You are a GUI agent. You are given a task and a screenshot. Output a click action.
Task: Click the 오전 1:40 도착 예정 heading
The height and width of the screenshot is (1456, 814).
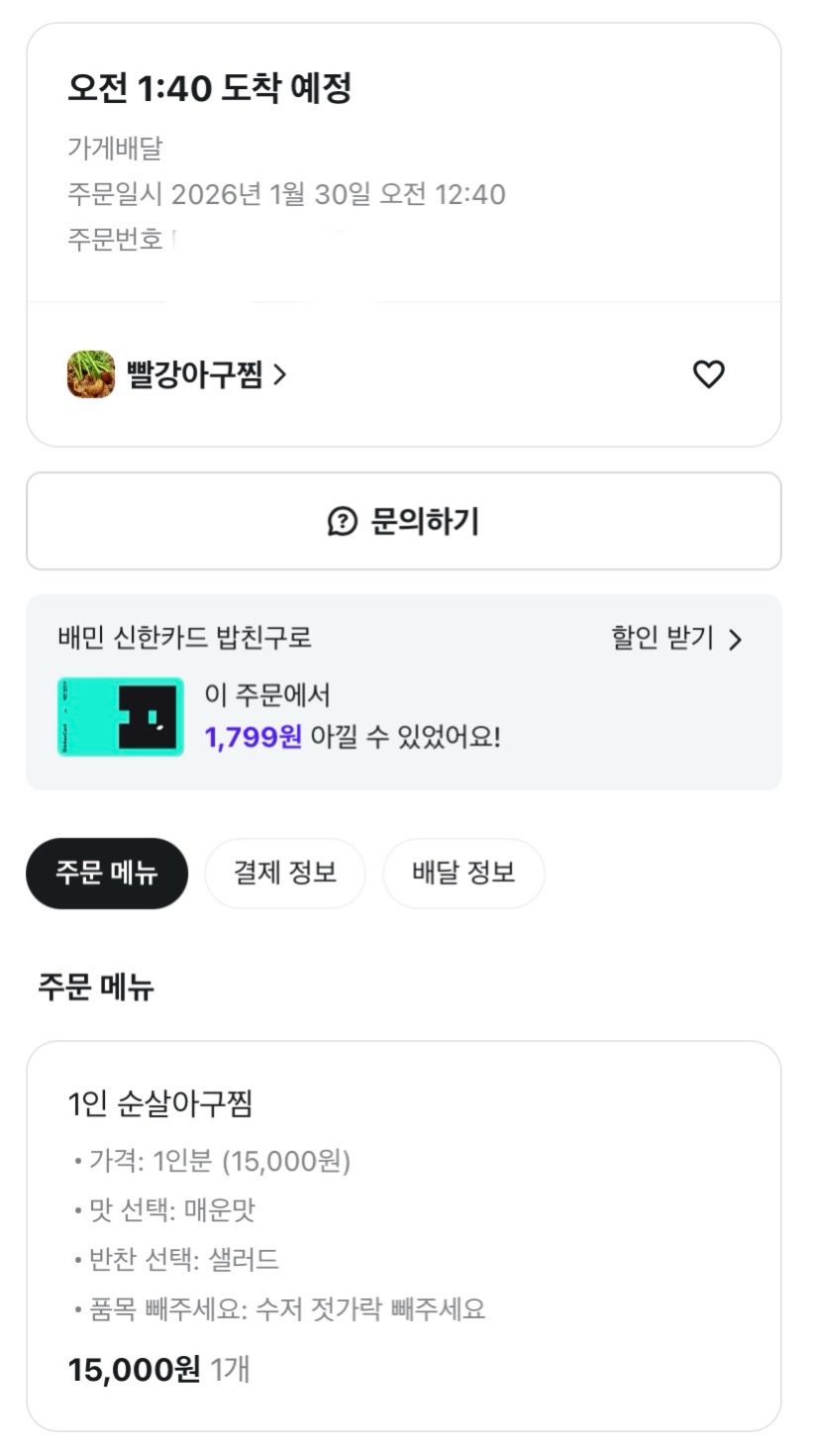click(209, 89)
